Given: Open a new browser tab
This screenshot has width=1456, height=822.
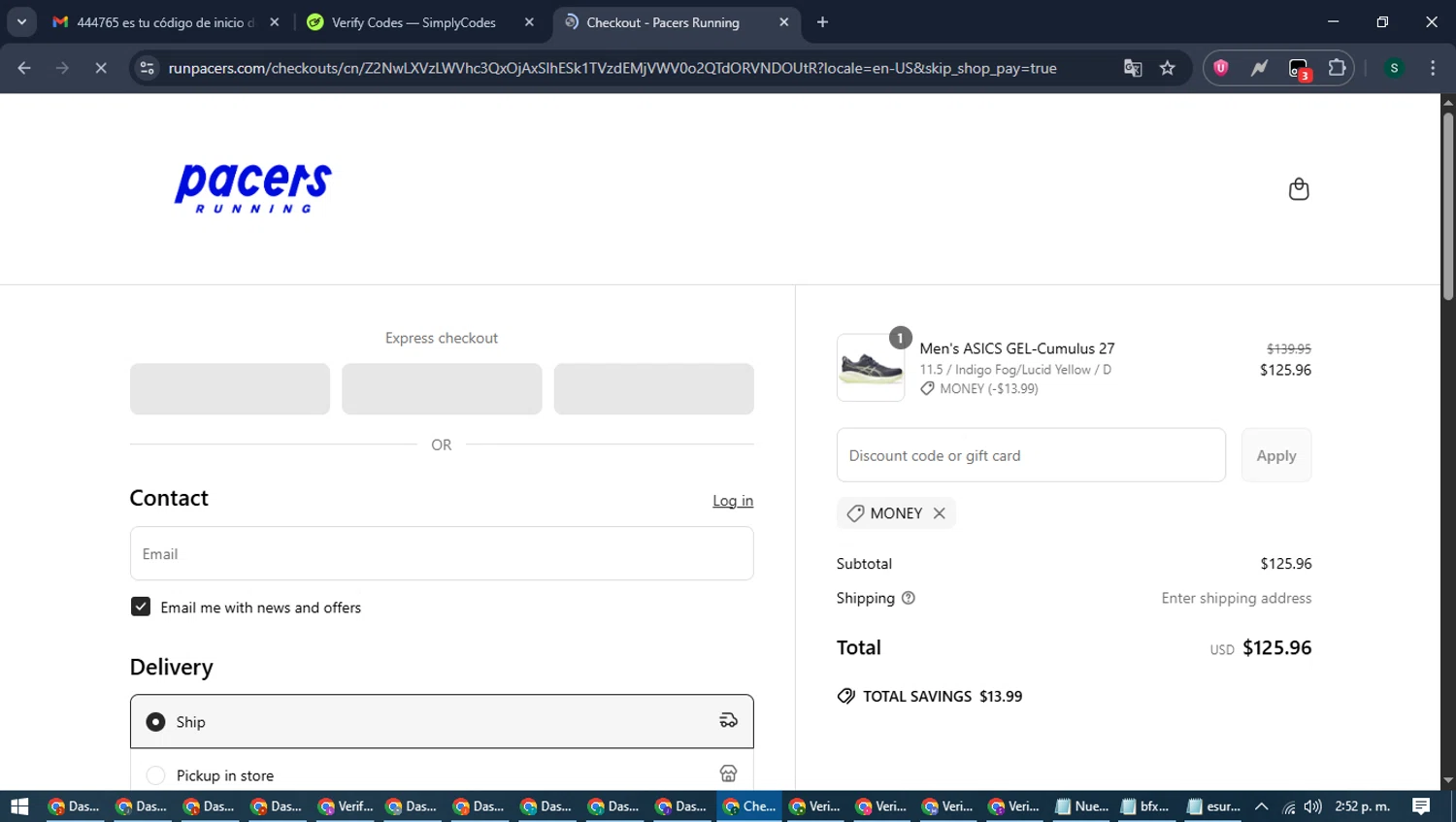Looking at the screenshot, I should tap(822, 22).
